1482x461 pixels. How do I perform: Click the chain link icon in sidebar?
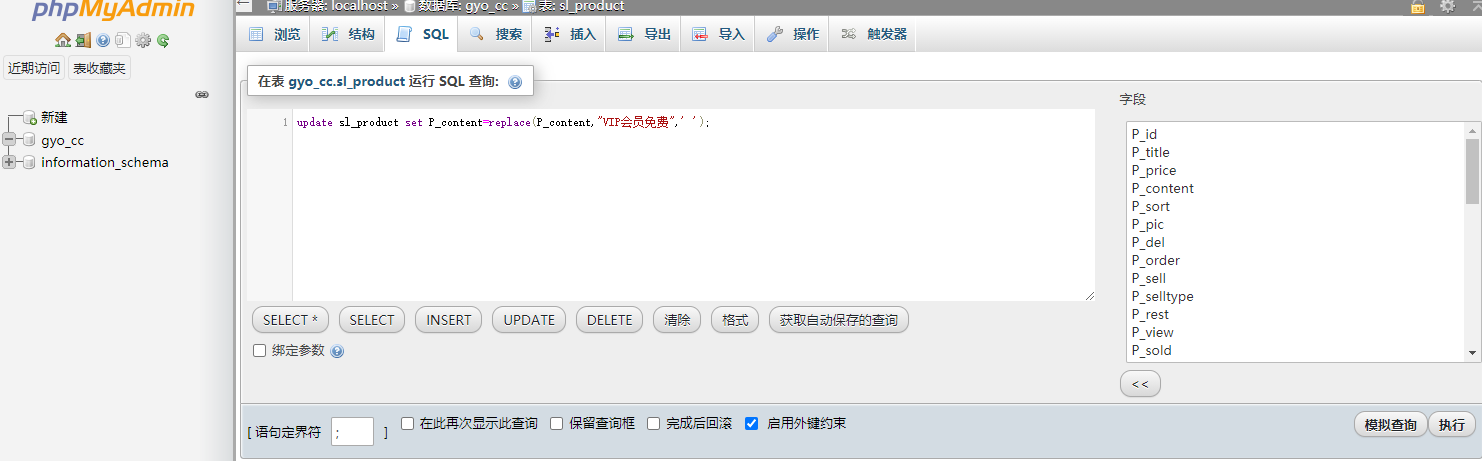click(202, 94)
